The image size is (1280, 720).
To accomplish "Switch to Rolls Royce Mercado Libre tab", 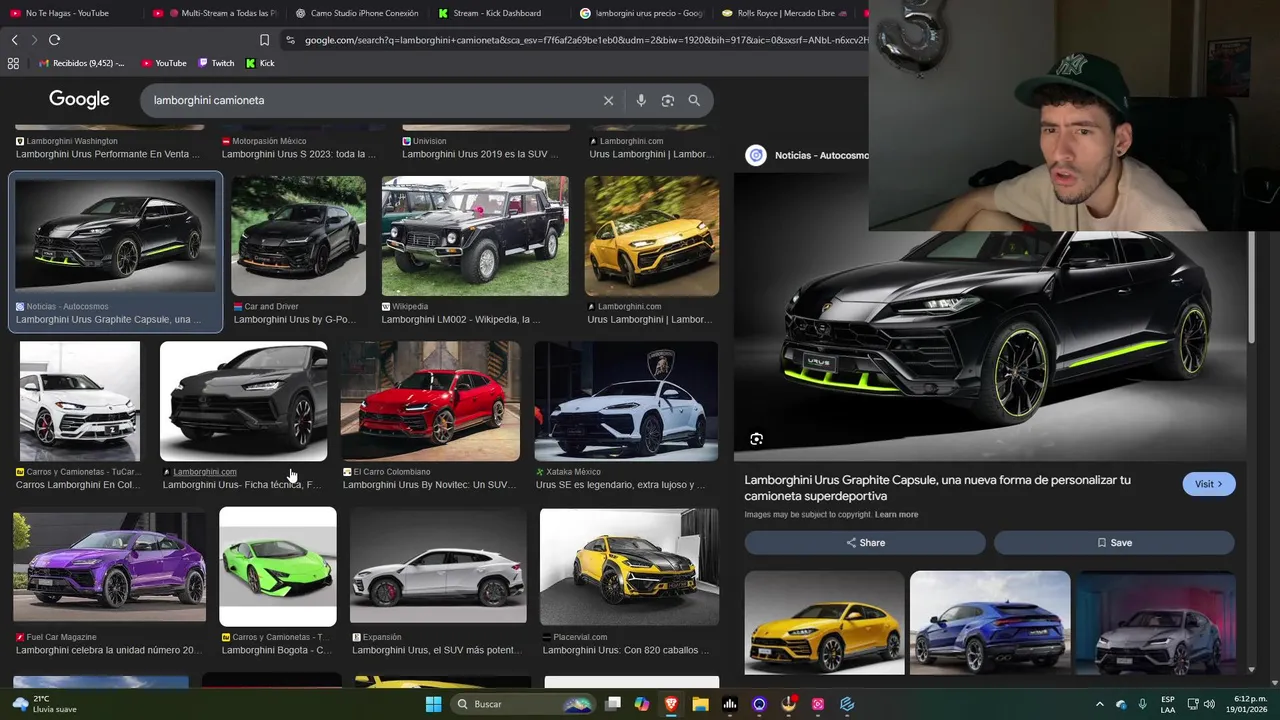I will pyautogui.click(x=786, y=13).
